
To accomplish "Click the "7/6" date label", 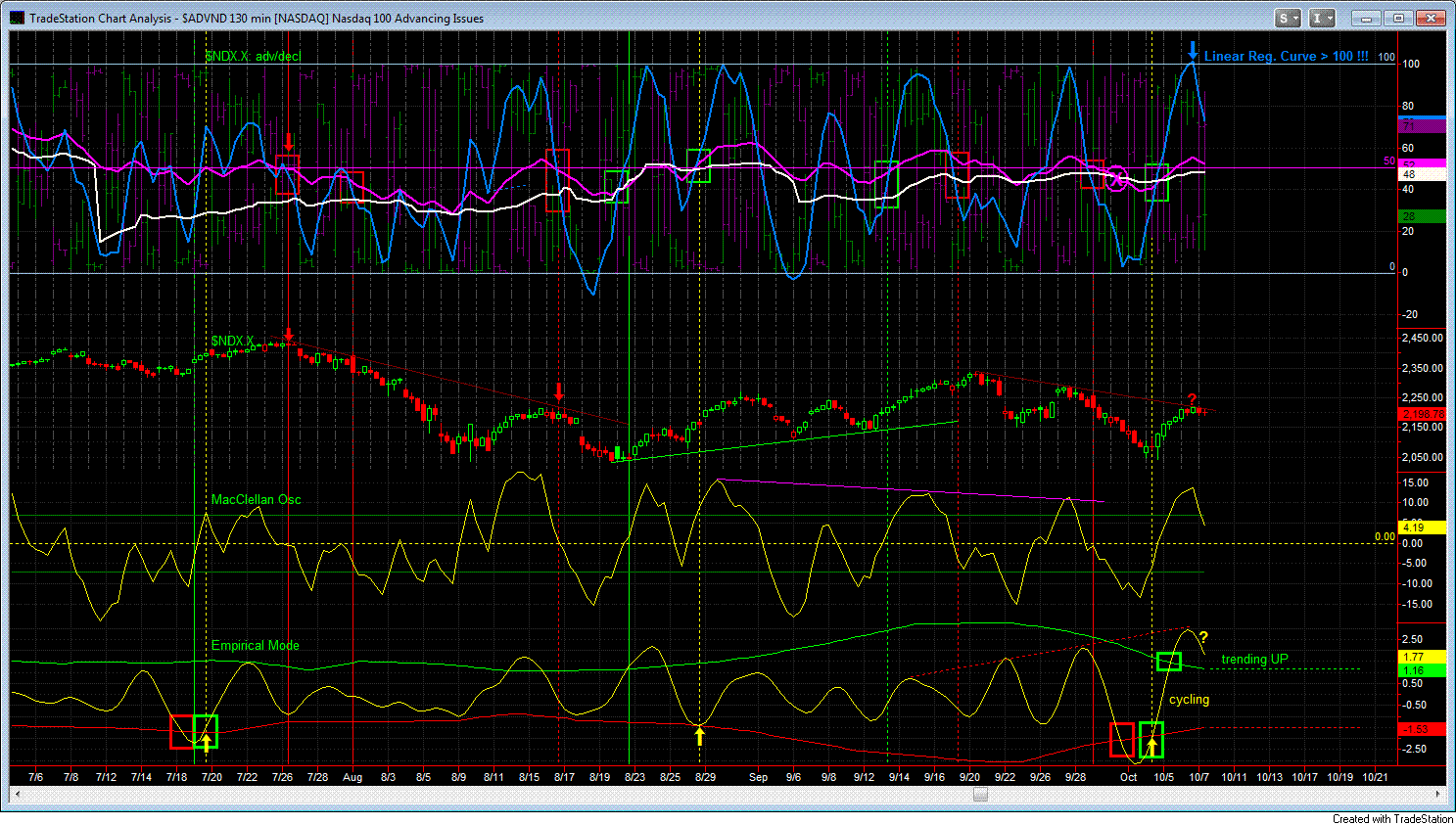I will click(36, 778).
